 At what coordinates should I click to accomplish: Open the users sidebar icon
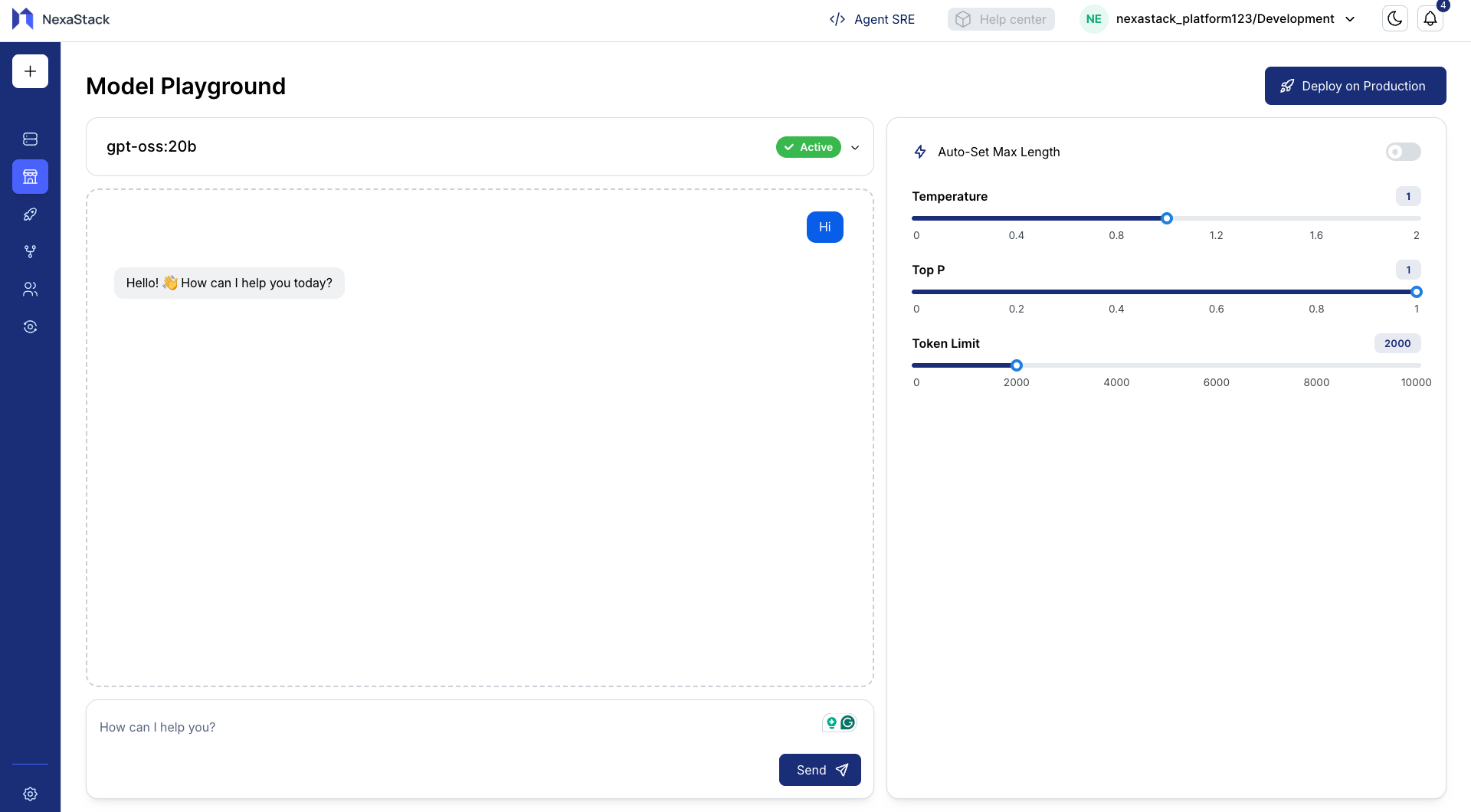(x=30, y=290)
